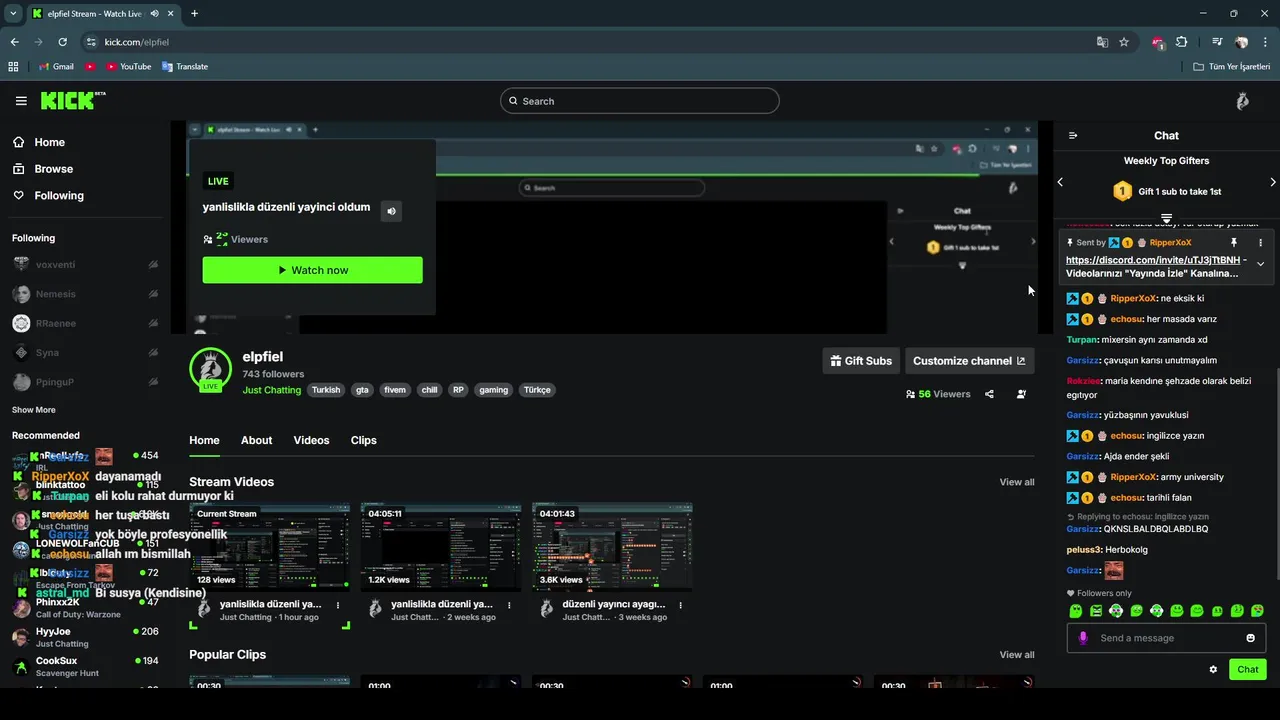Switch to the Videos tab
Viewport: 1280px width, 720px height.
click(x=311, y=440)
